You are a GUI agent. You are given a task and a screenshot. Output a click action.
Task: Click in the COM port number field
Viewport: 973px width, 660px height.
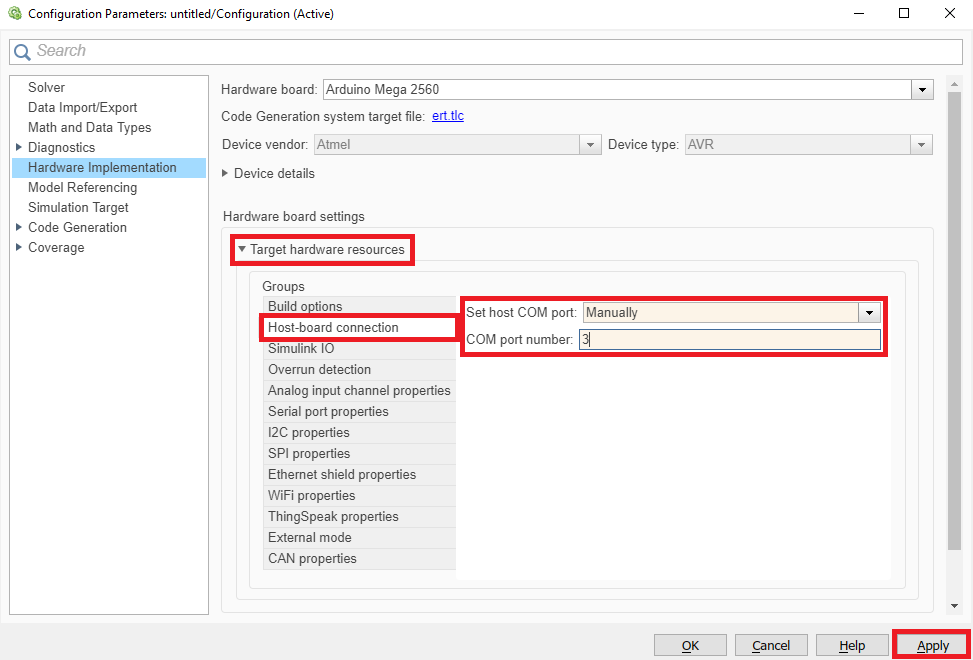tap(730, 340)
